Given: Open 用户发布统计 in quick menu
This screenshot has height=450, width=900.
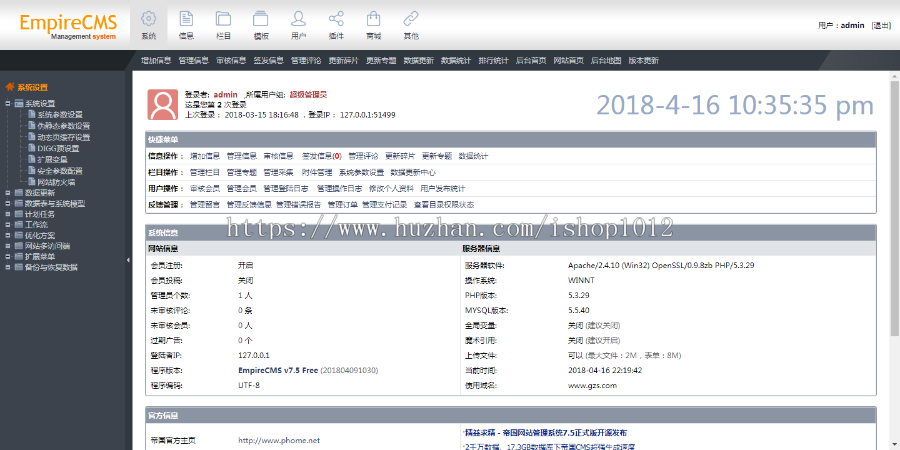Looking at the screenshot, I should coord(443,188).
